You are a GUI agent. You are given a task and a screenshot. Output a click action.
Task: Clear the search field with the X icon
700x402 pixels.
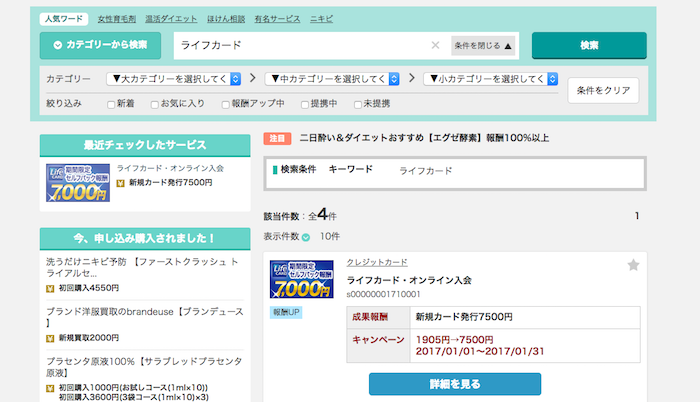click(x=435, y=45)
